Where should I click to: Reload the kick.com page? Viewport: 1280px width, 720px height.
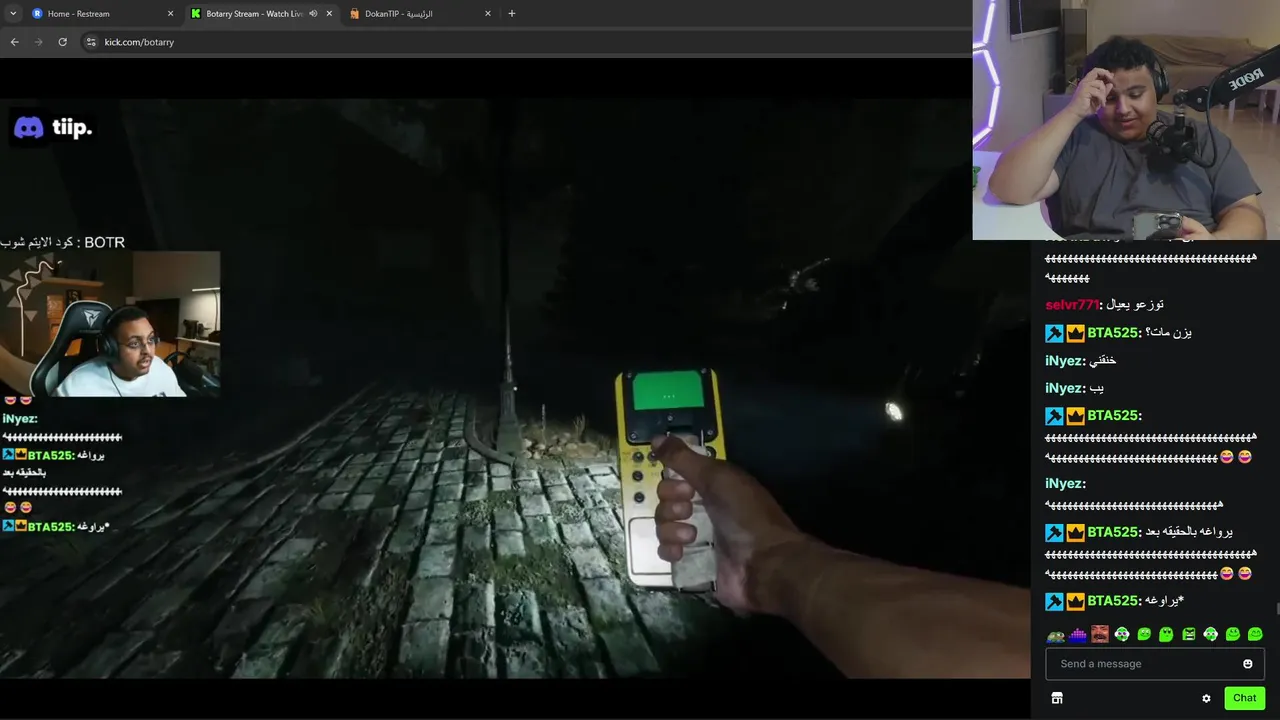click(x=63, y=42)
